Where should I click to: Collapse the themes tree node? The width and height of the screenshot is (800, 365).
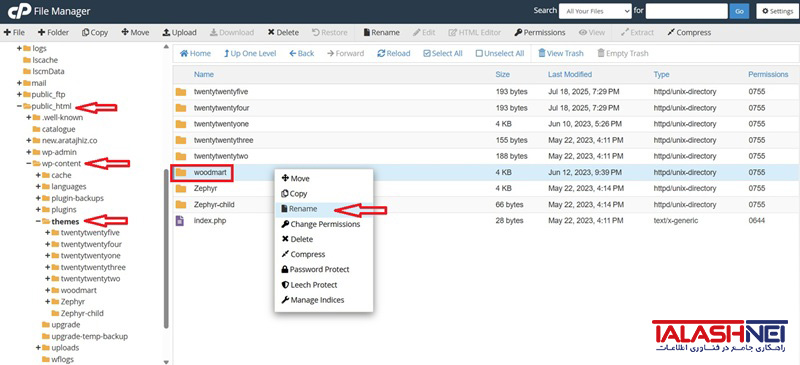tap(38, 221)
